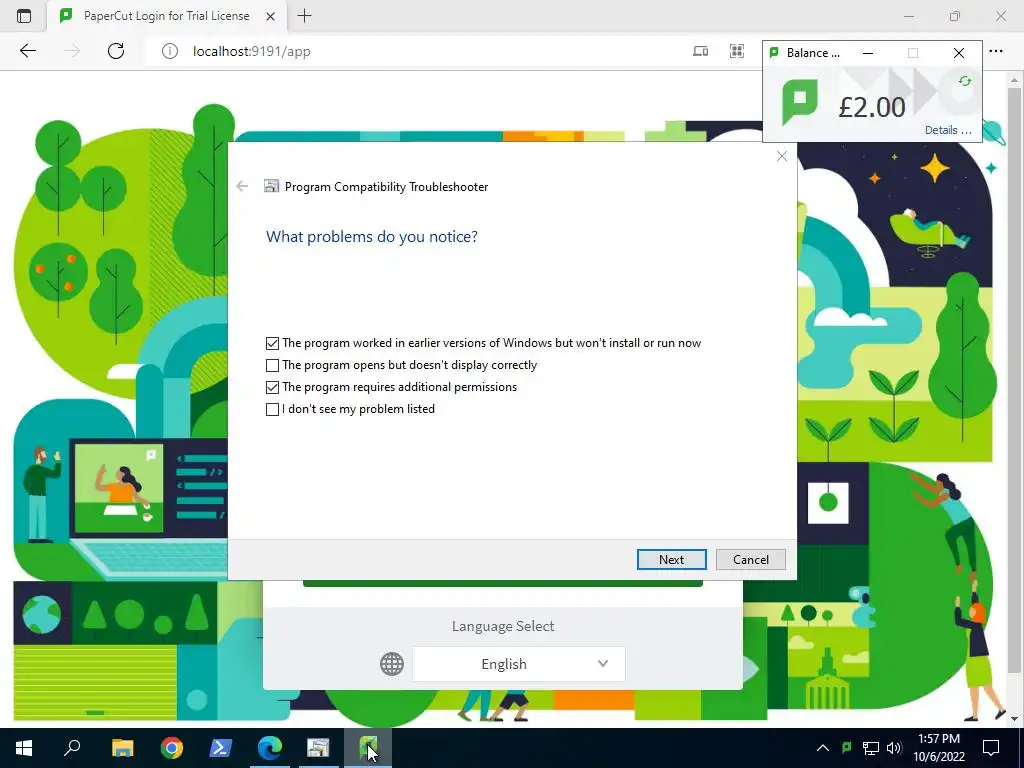Screen dimensions: 1024x768
Task: Reload the PaperCut login page
Action: 116,51
